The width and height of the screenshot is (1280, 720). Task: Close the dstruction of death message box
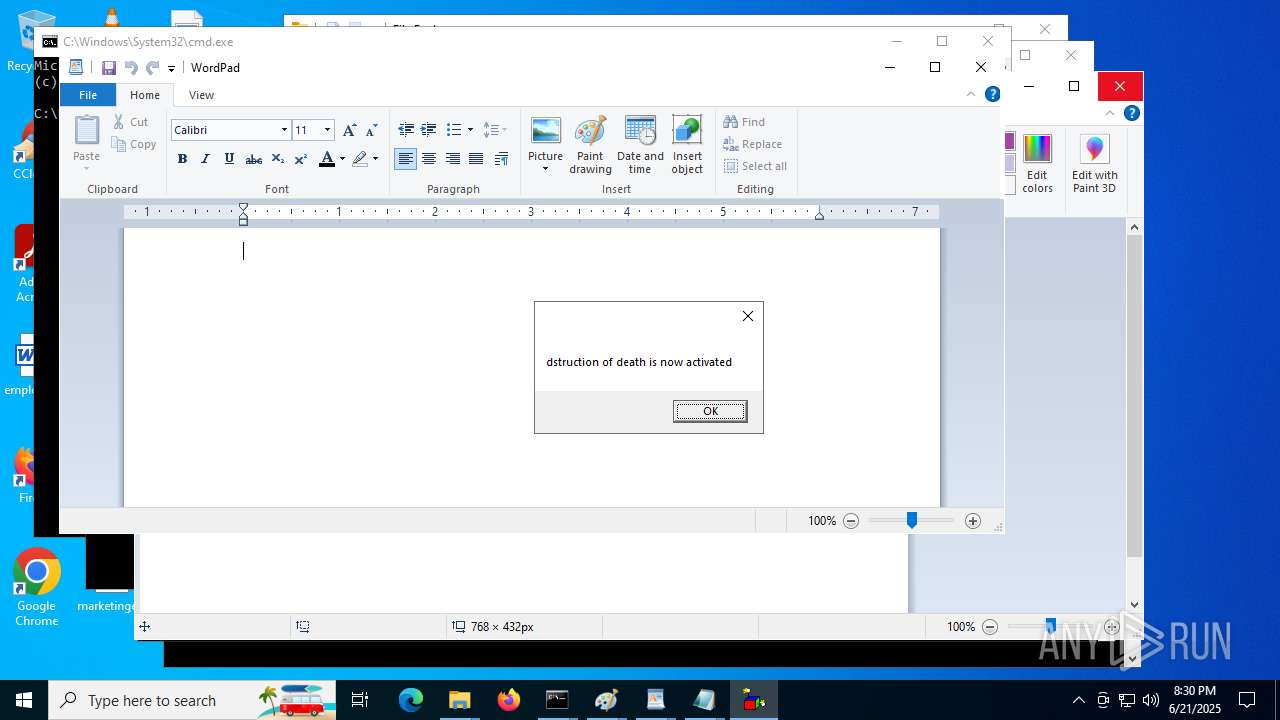coord(747,316)
